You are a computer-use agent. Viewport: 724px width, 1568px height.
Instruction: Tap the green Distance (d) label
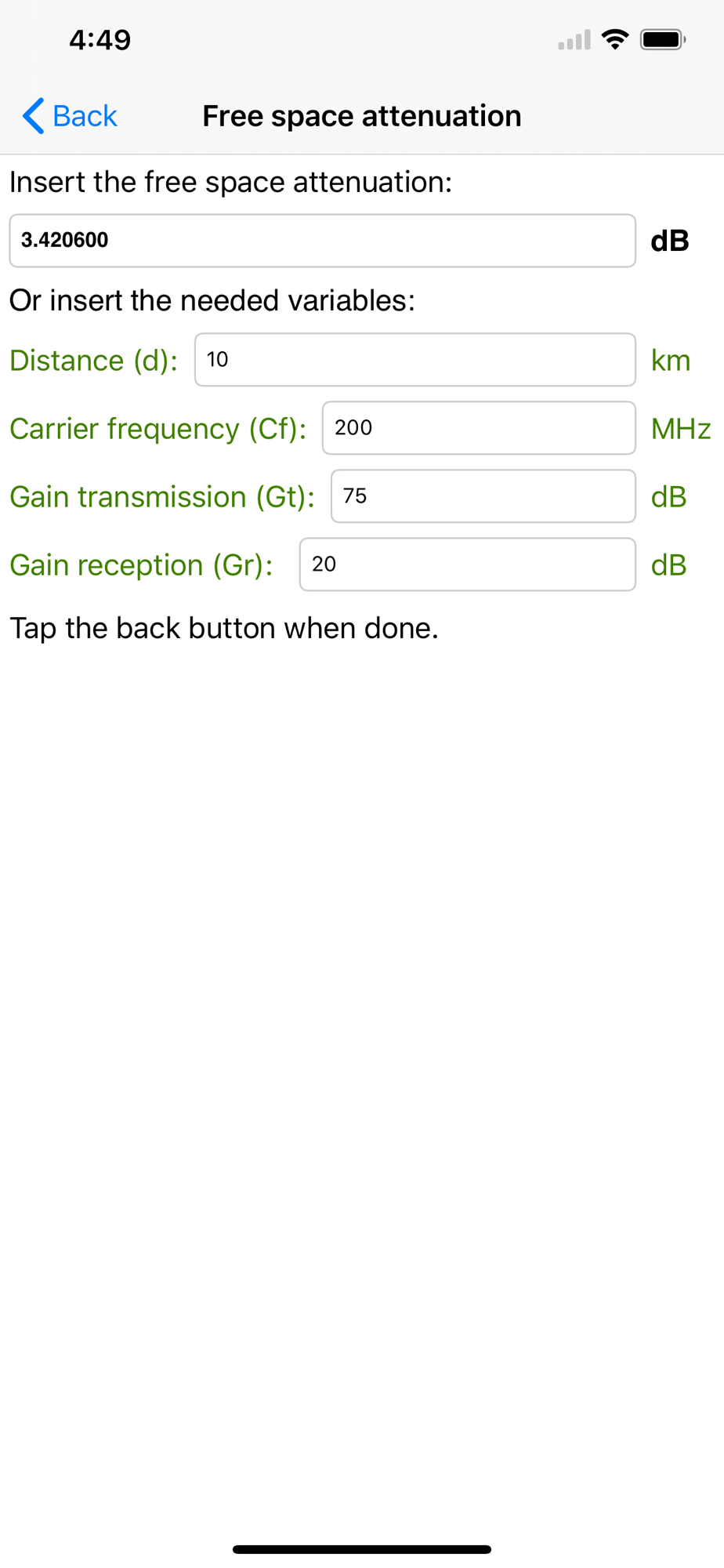[x=93, y=361]
